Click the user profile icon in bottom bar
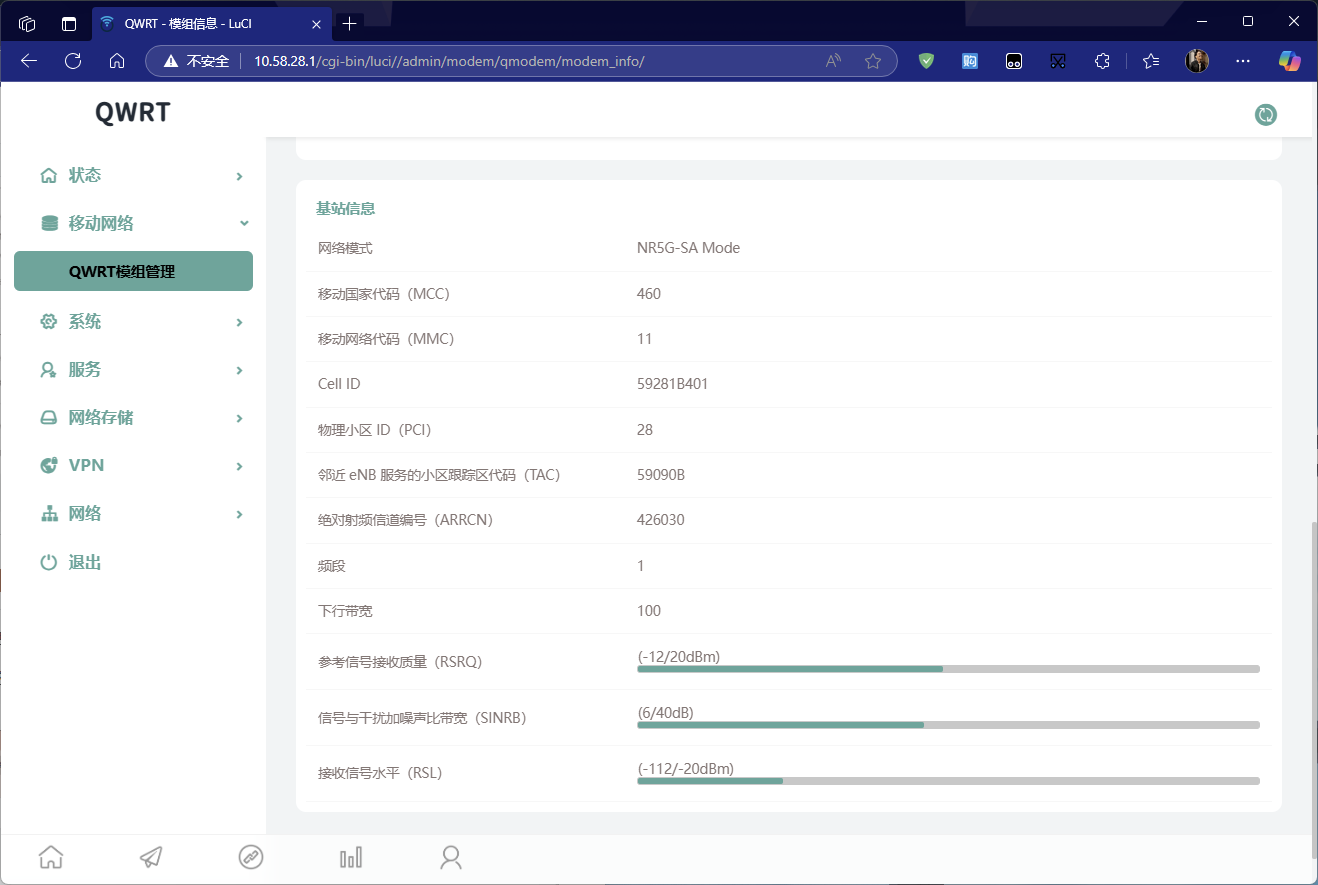This screenshot has width=1318, height=885. (451, 857)
